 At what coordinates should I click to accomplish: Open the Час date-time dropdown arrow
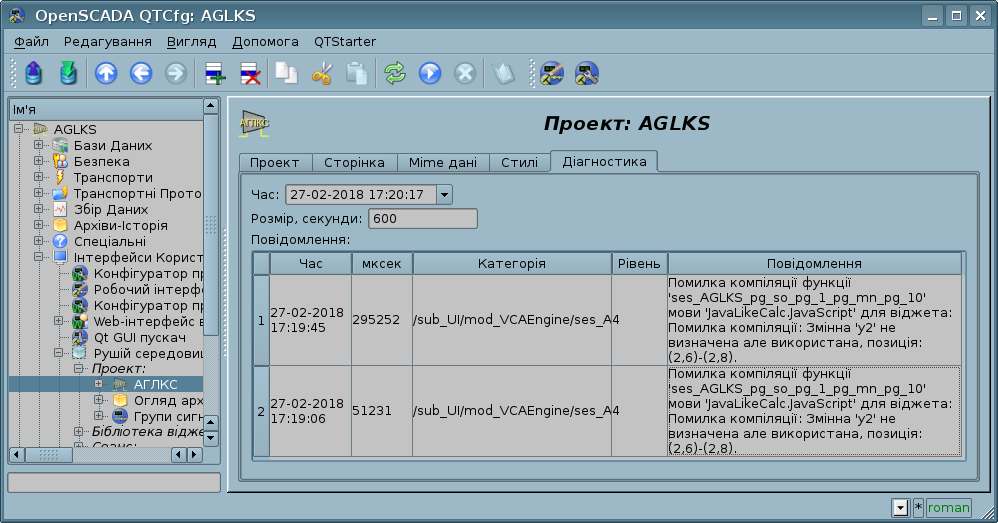tap(444, 195)
